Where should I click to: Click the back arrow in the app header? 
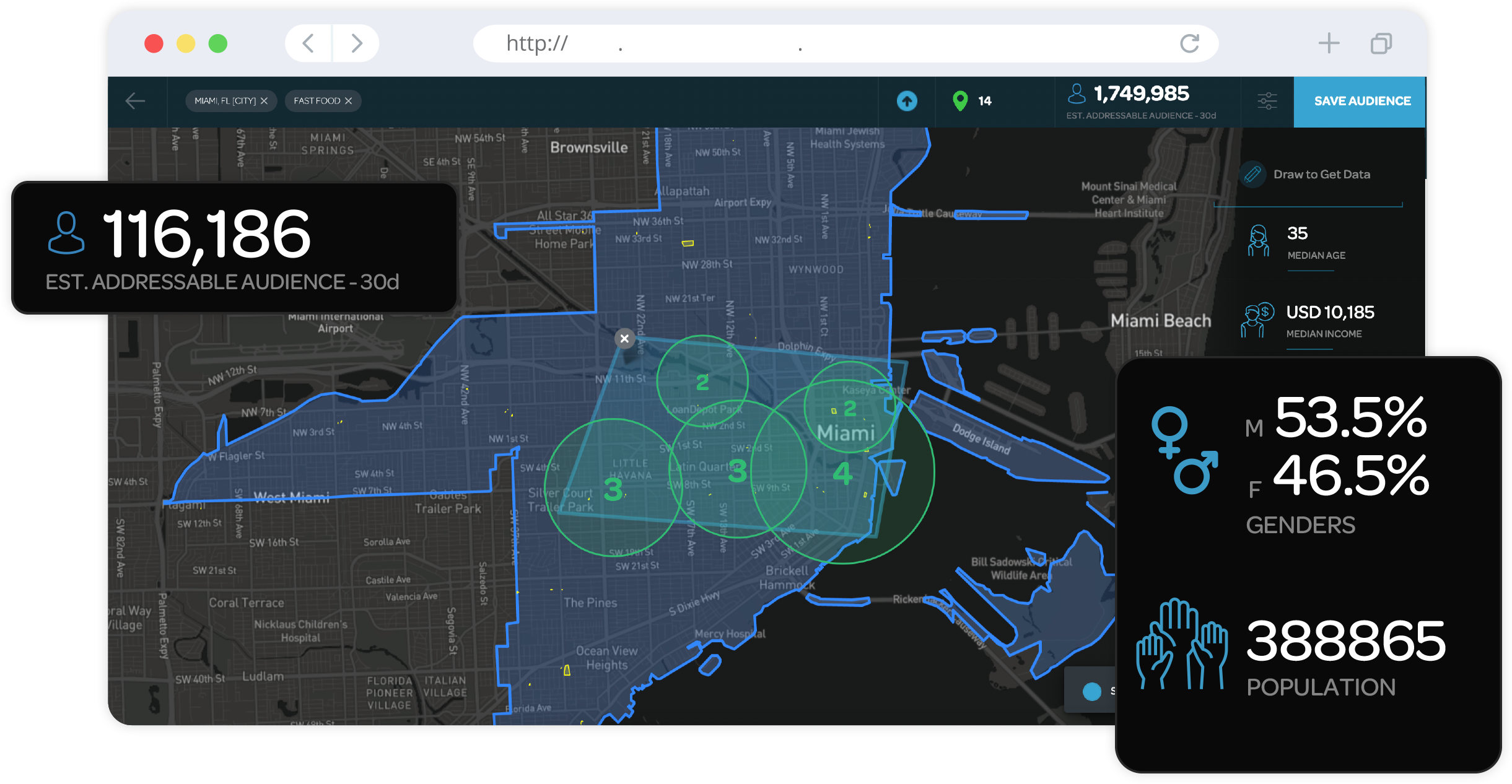tap(135, 101)
